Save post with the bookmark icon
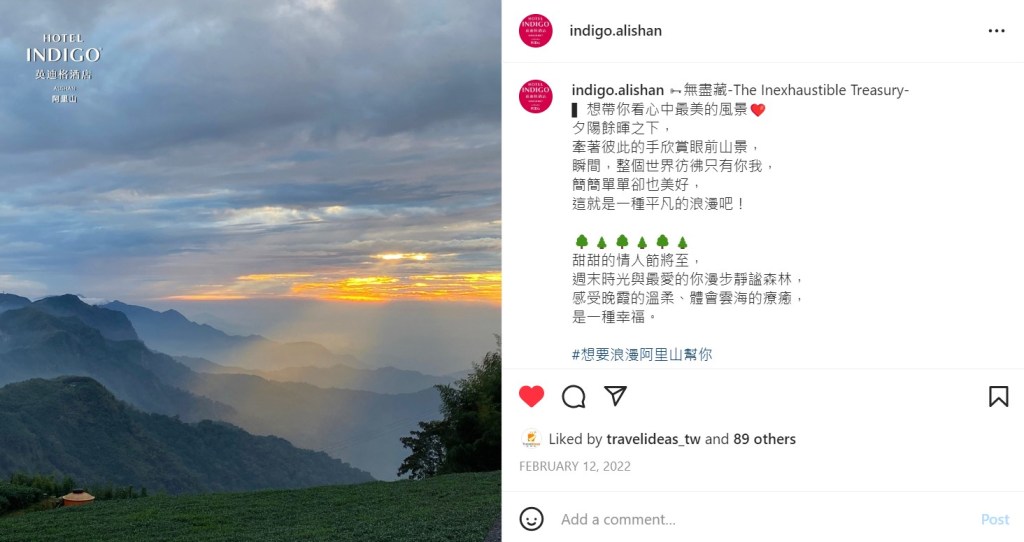 998,396
